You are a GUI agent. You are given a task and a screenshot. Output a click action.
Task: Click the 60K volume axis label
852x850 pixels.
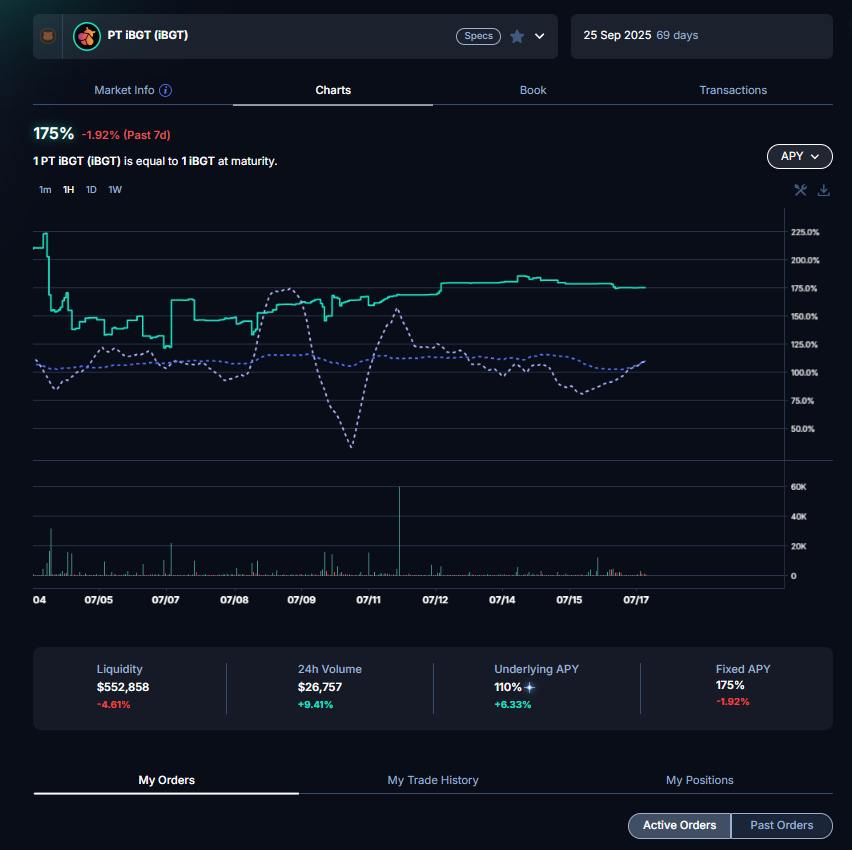point(798,486)
